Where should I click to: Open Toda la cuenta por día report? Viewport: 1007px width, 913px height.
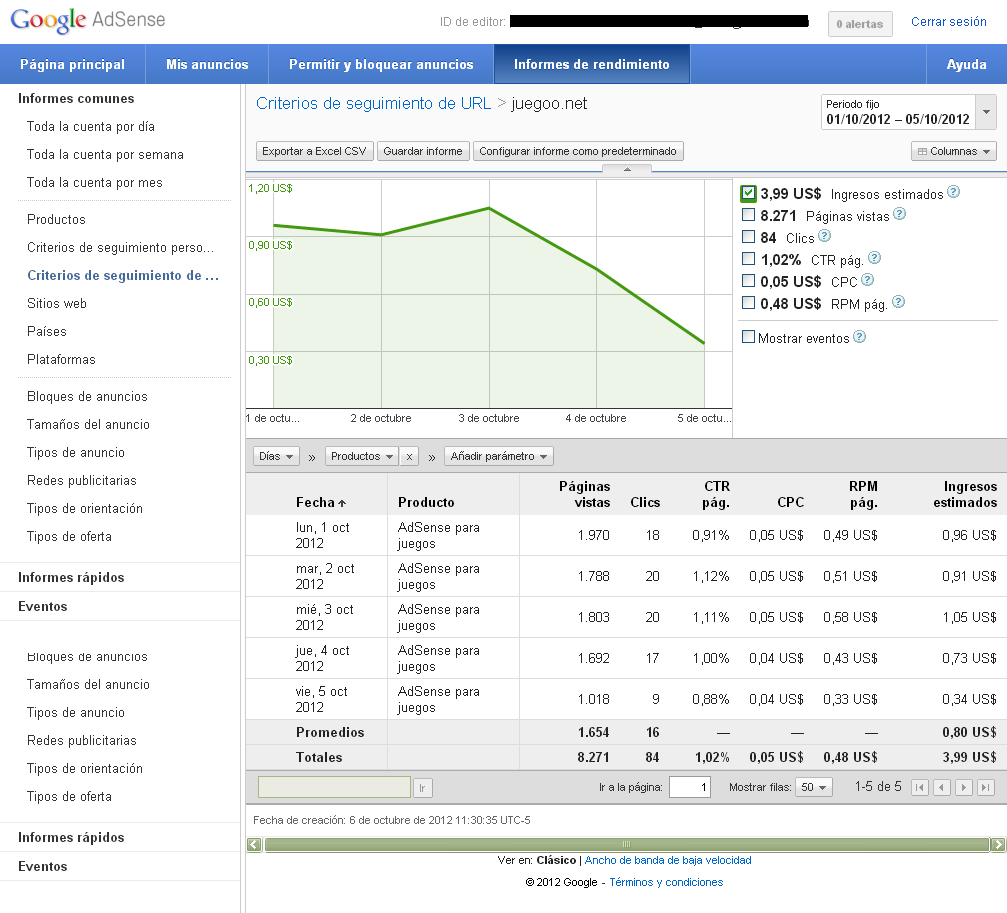91,126
